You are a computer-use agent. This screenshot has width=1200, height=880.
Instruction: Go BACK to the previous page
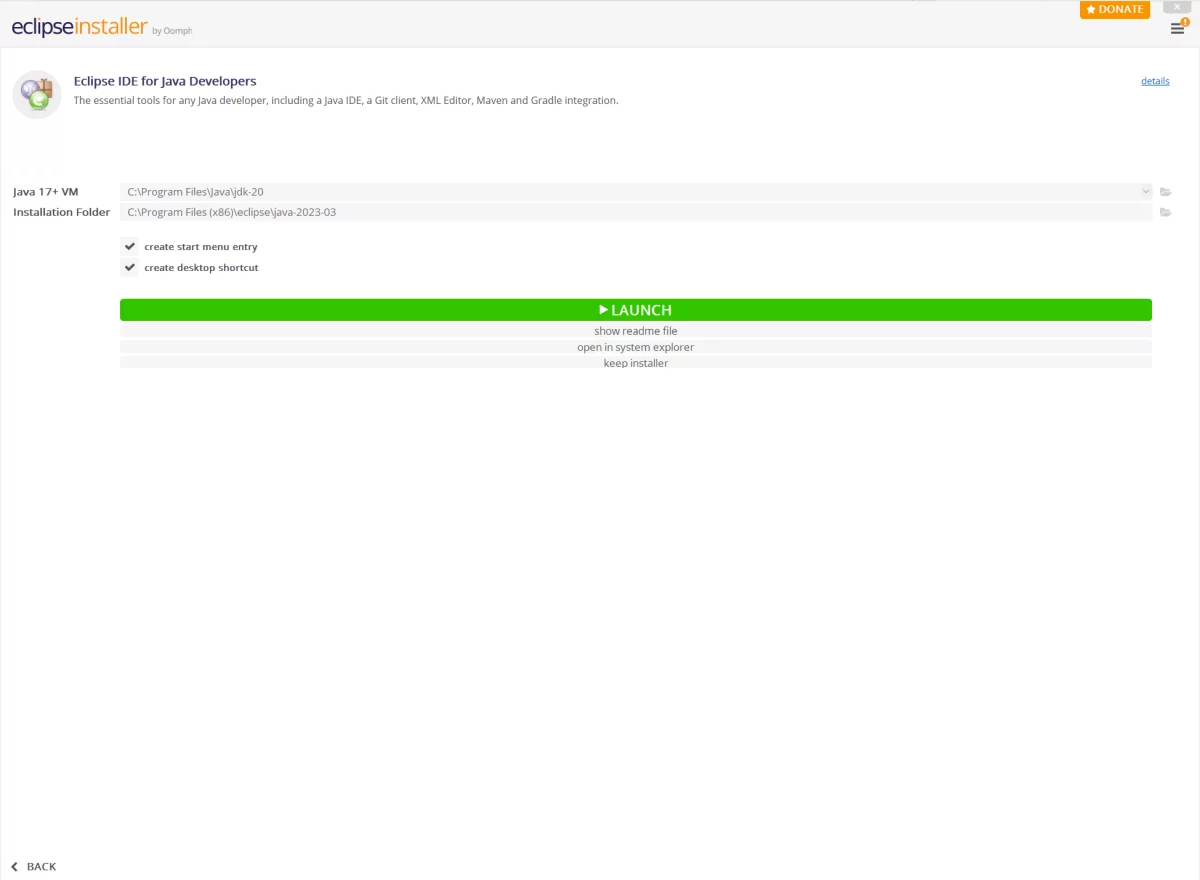click(33, 866)
